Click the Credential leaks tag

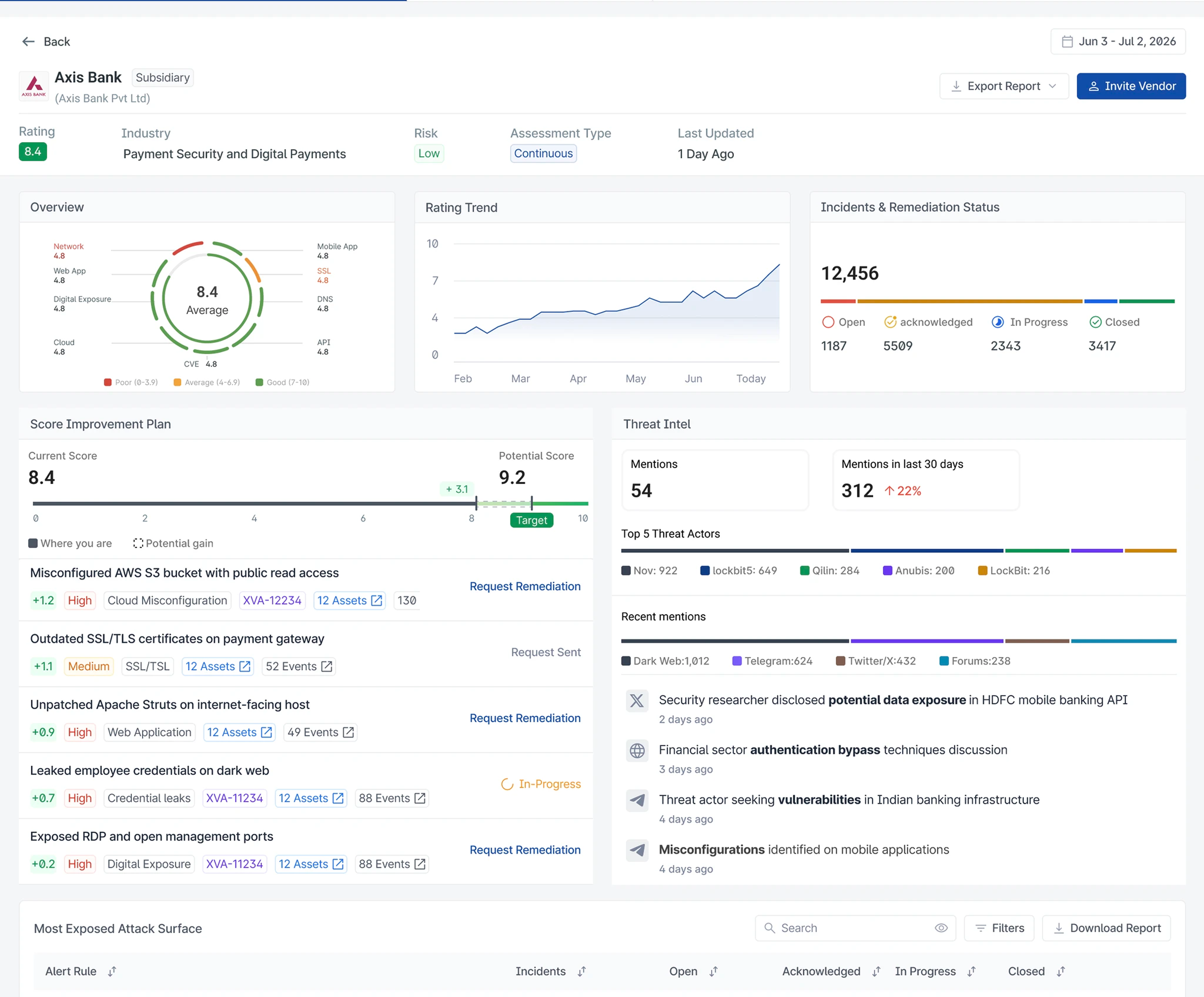click(x=149, y=798)
